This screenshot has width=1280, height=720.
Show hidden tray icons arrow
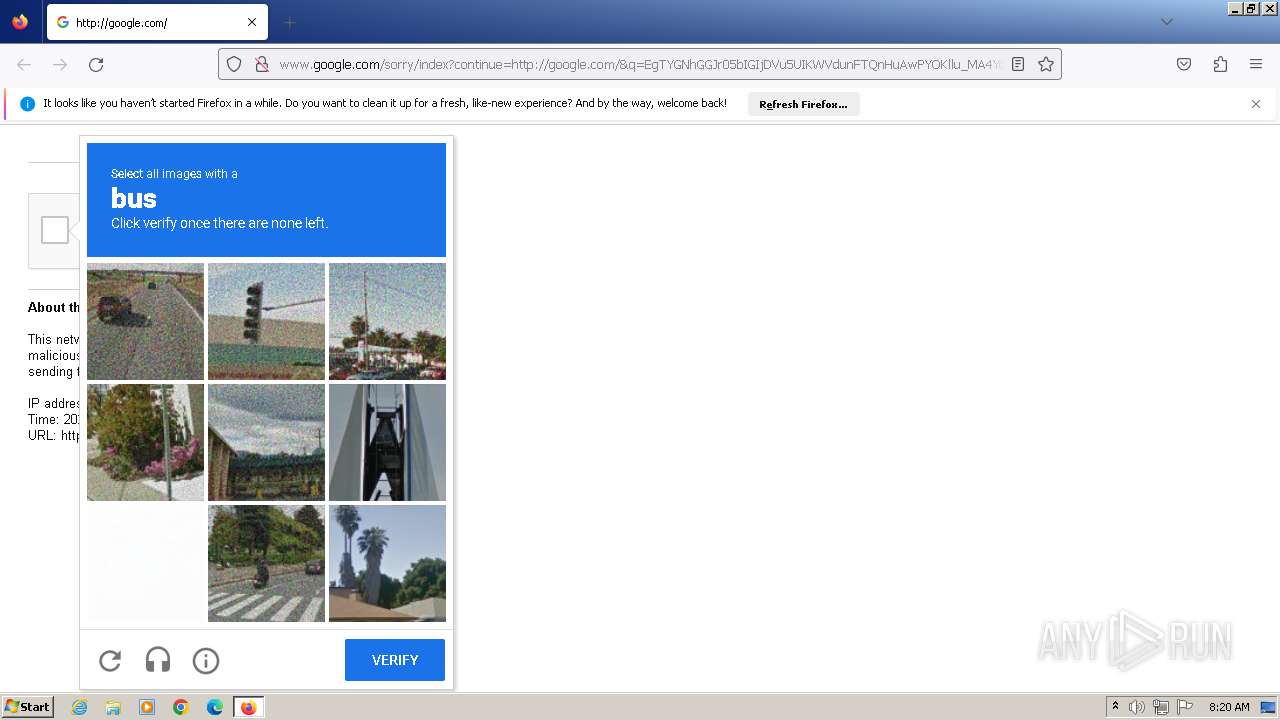tap(1115, 707)
